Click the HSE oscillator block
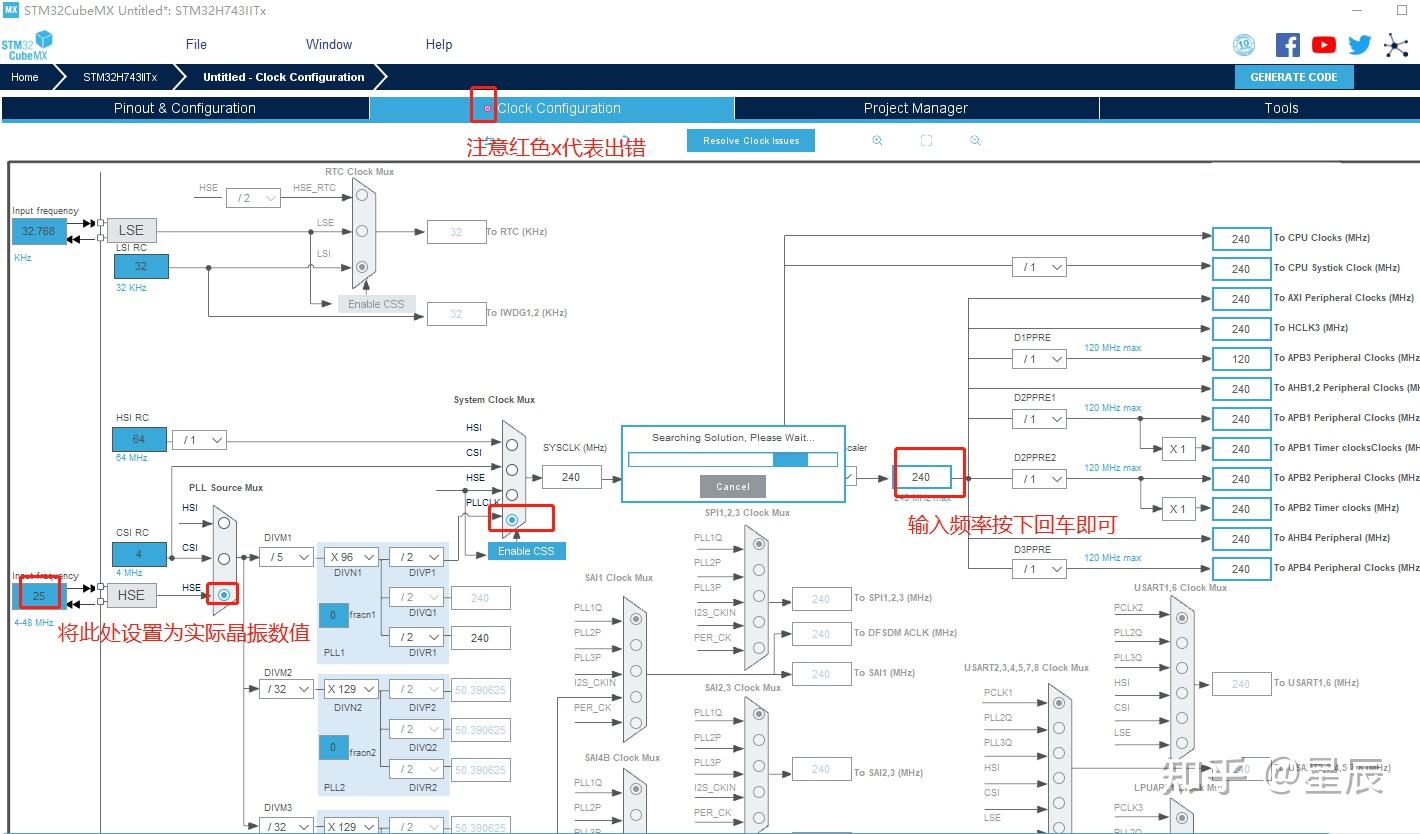This screenshot has width=1420, height=834. coord(131,595)
